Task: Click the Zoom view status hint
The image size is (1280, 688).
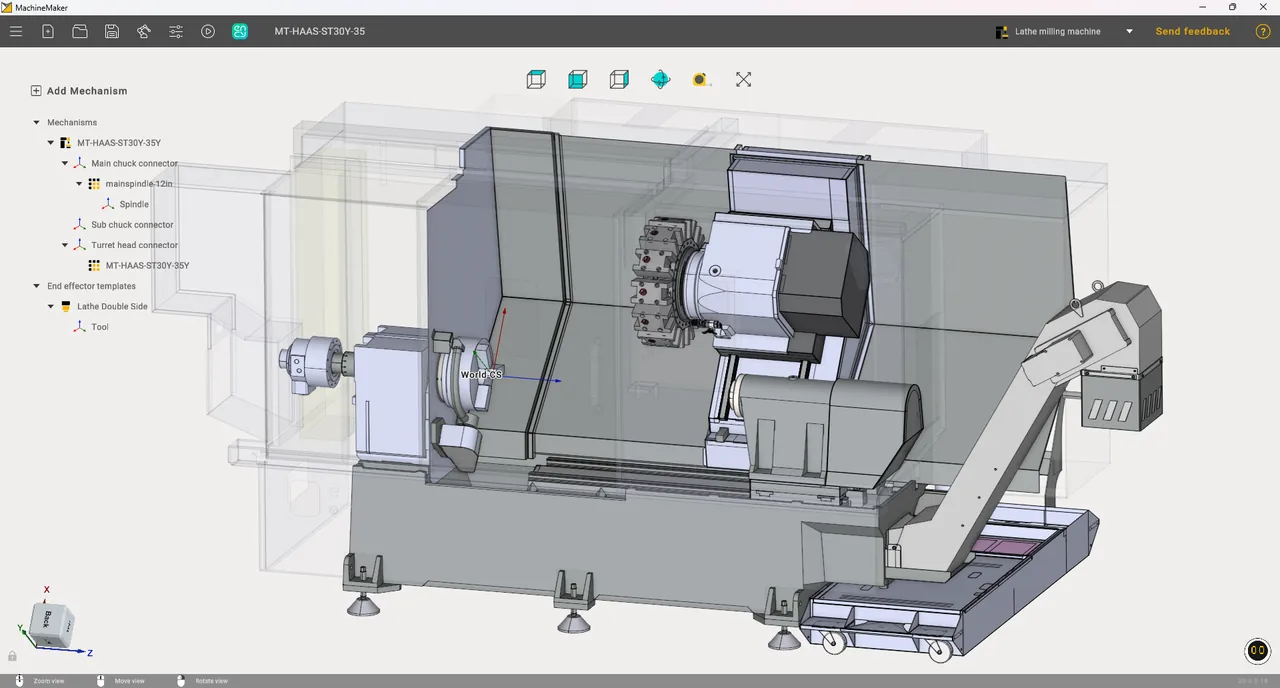Action: (49, 681)
